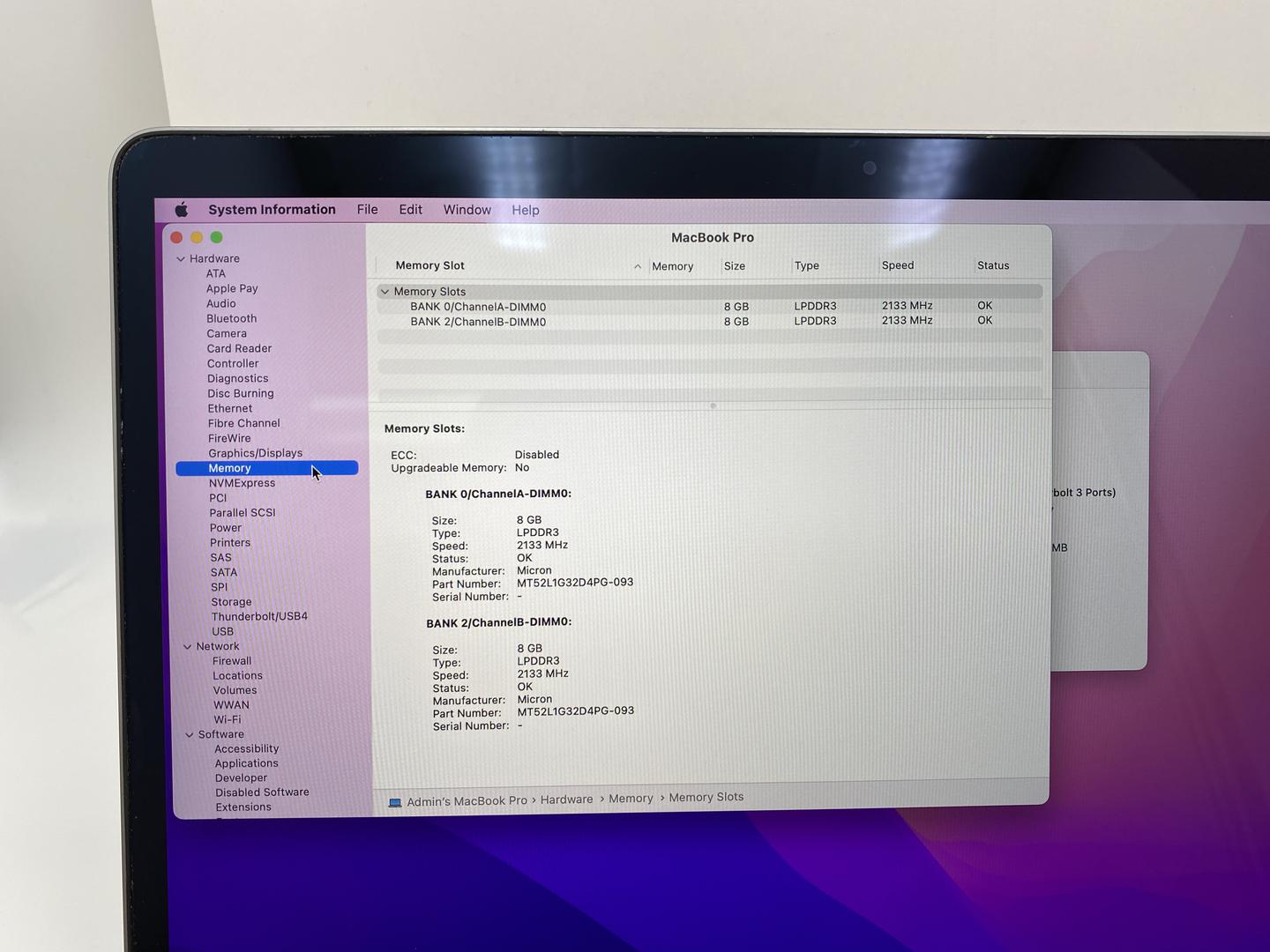1270x952 pixels.
Task: Select Parallel SCSI in sidebar
Action: point(243,513)
